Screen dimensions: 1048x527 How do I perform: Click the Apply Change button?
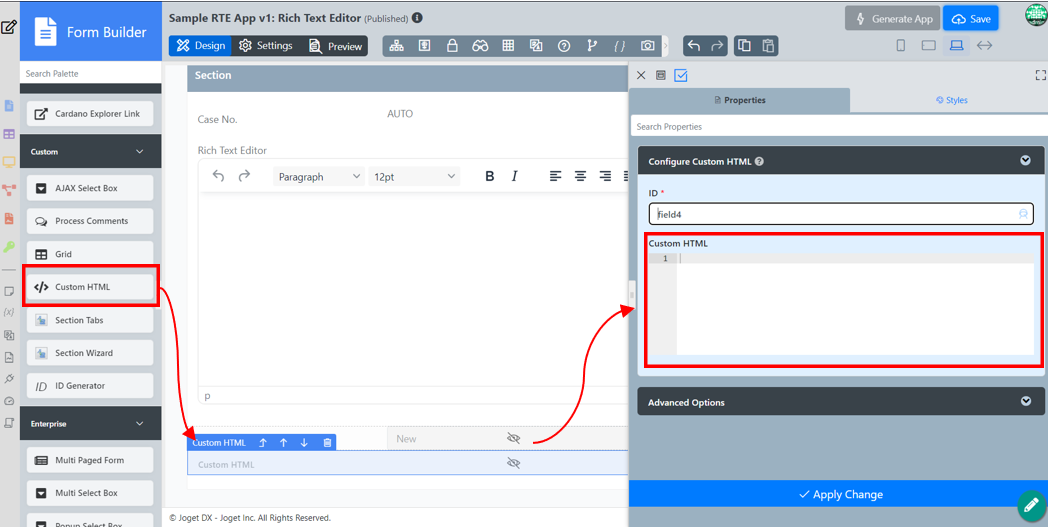[x=840, y=494]
